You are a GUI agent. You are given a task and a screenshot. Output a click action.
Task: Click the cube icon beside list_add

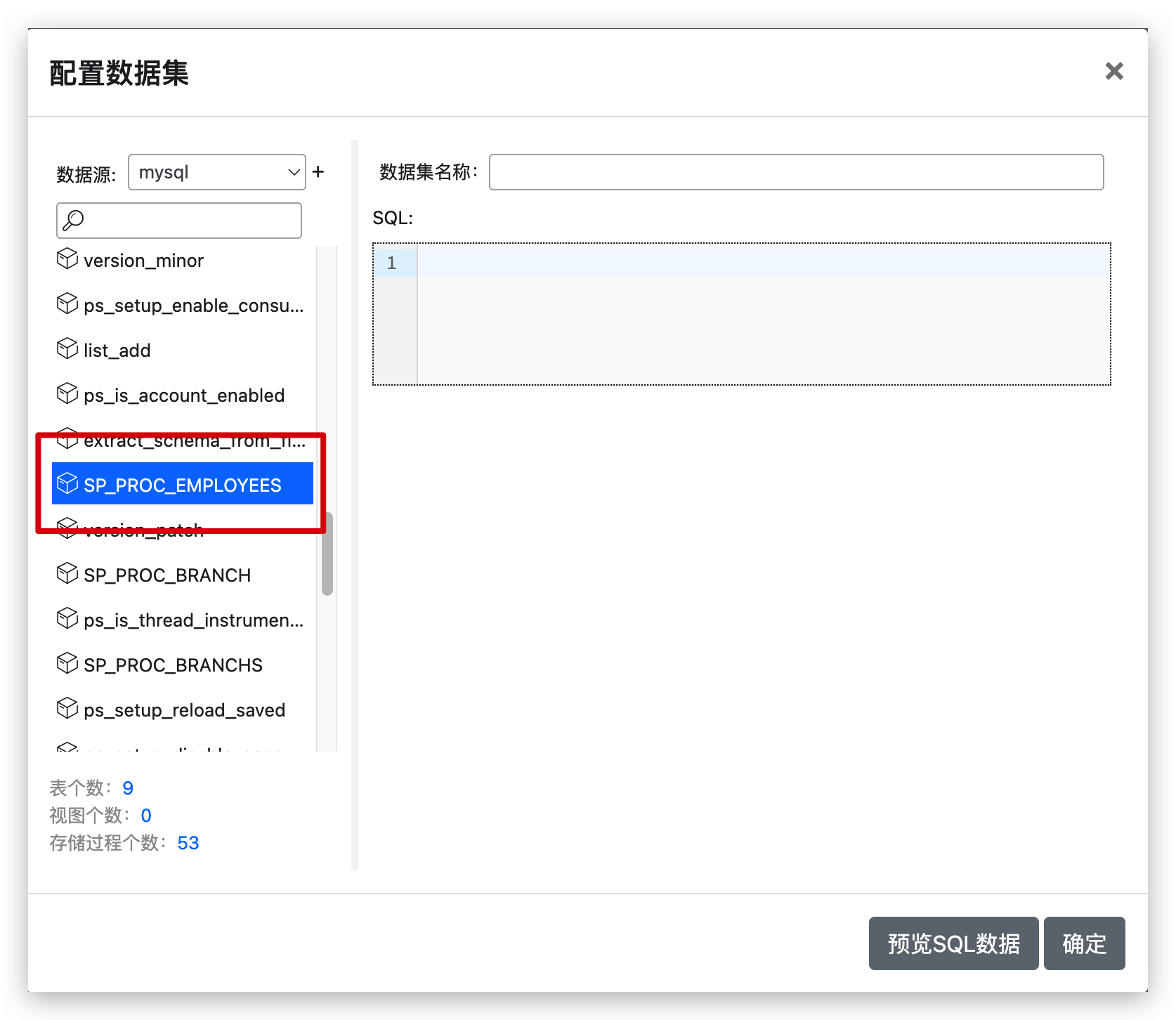click(67, 349)
